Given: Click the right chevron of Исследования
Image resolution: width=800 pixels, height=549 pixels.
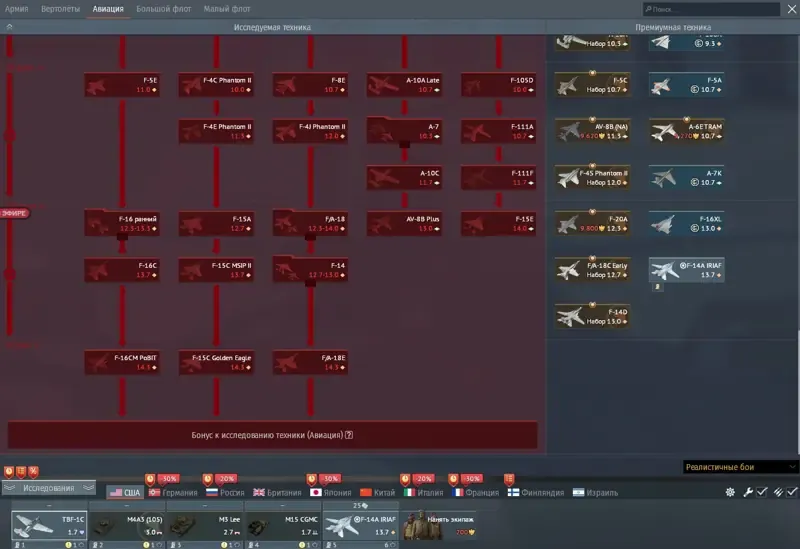Looking at the screenshot, I should point(89,488).
